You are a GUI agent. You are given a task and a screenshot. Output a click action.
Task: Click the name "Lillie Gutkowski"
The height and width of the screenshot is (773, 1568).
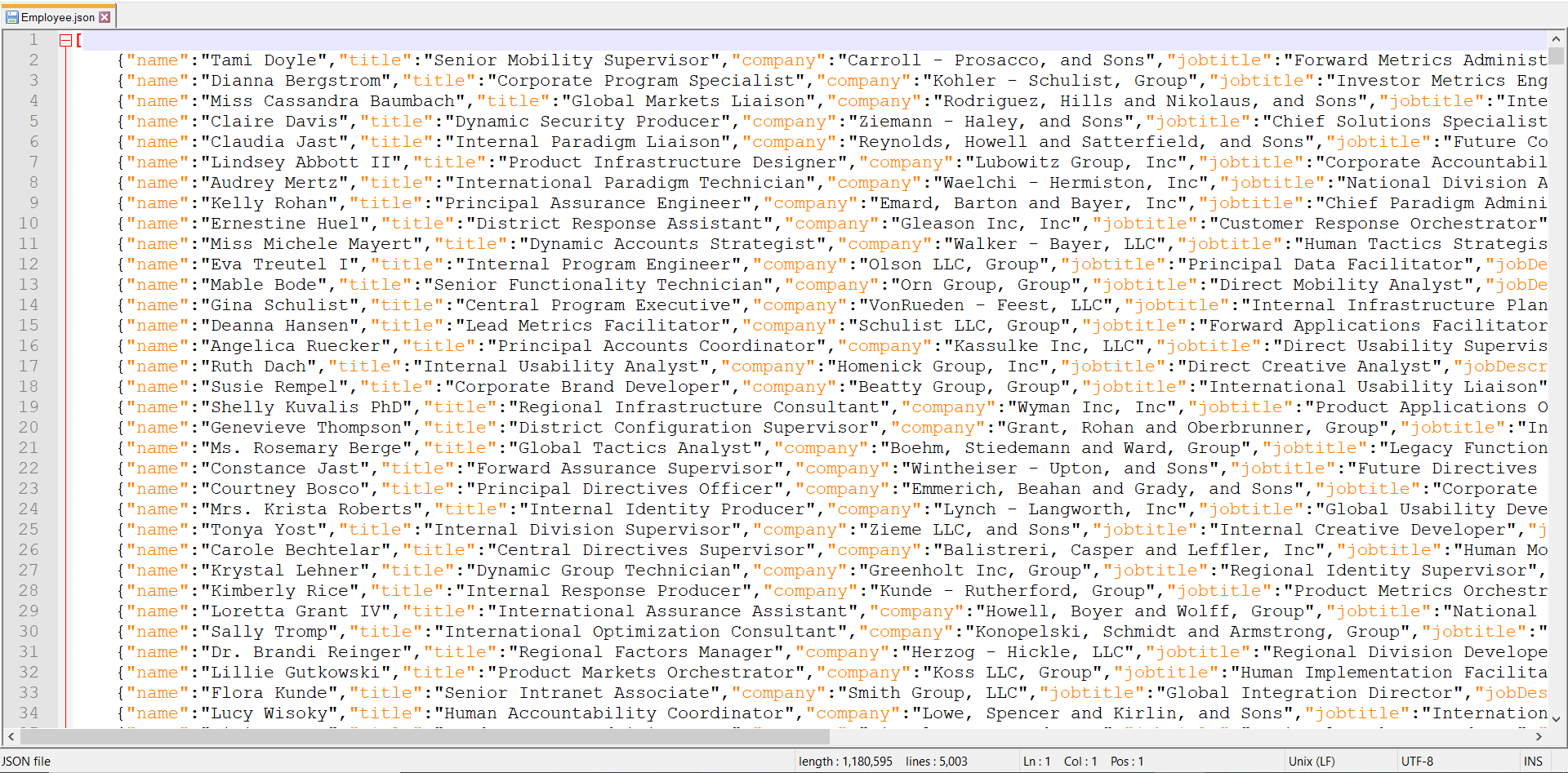[x=295, y=672]
